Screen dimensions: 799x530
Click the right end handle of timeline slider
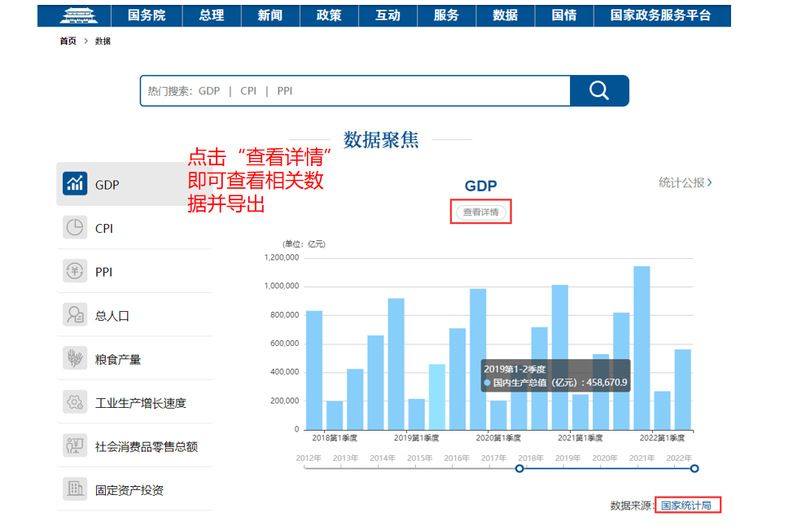coord(694,468)
